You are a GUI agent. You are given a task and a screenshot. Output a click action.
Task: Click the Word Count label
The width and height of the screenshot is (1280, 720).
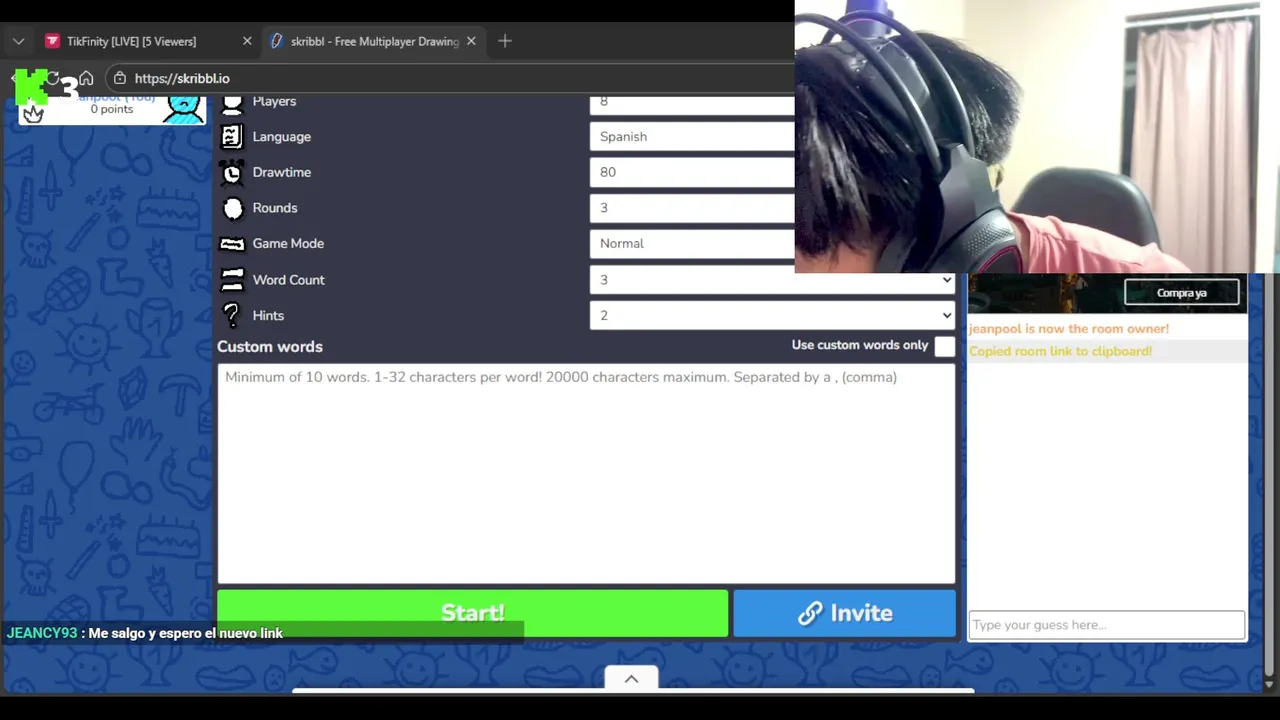[x=289, y=280]
